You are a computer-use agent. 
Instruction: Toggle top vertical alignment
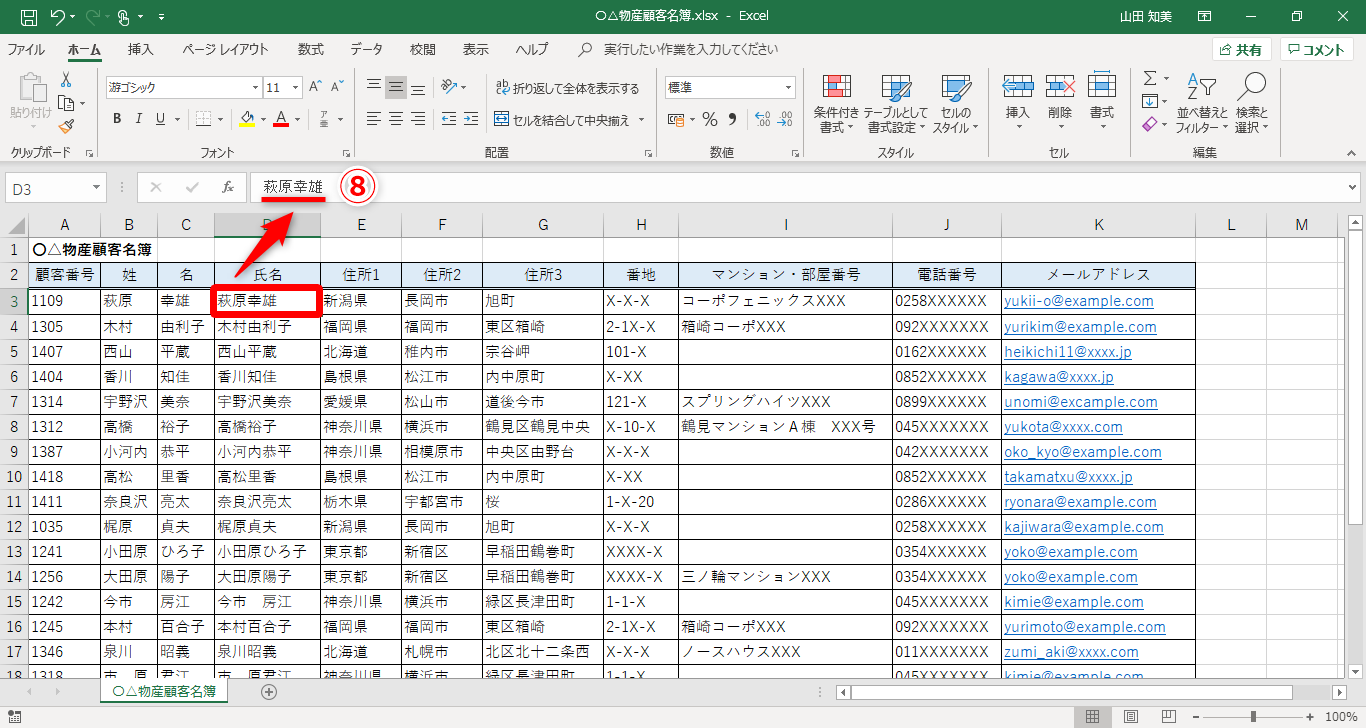[374, 87]
